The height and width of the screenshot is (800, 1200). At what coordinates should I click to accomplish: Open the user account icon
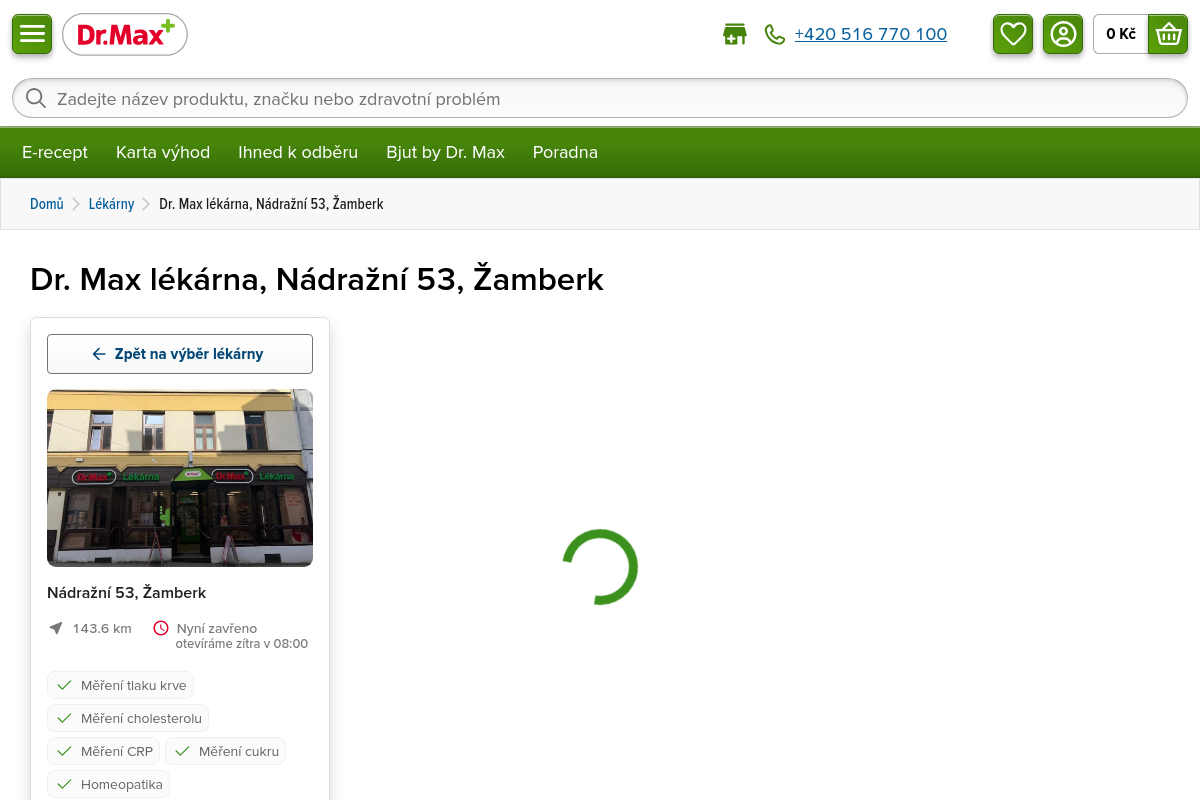point(1063,34)
